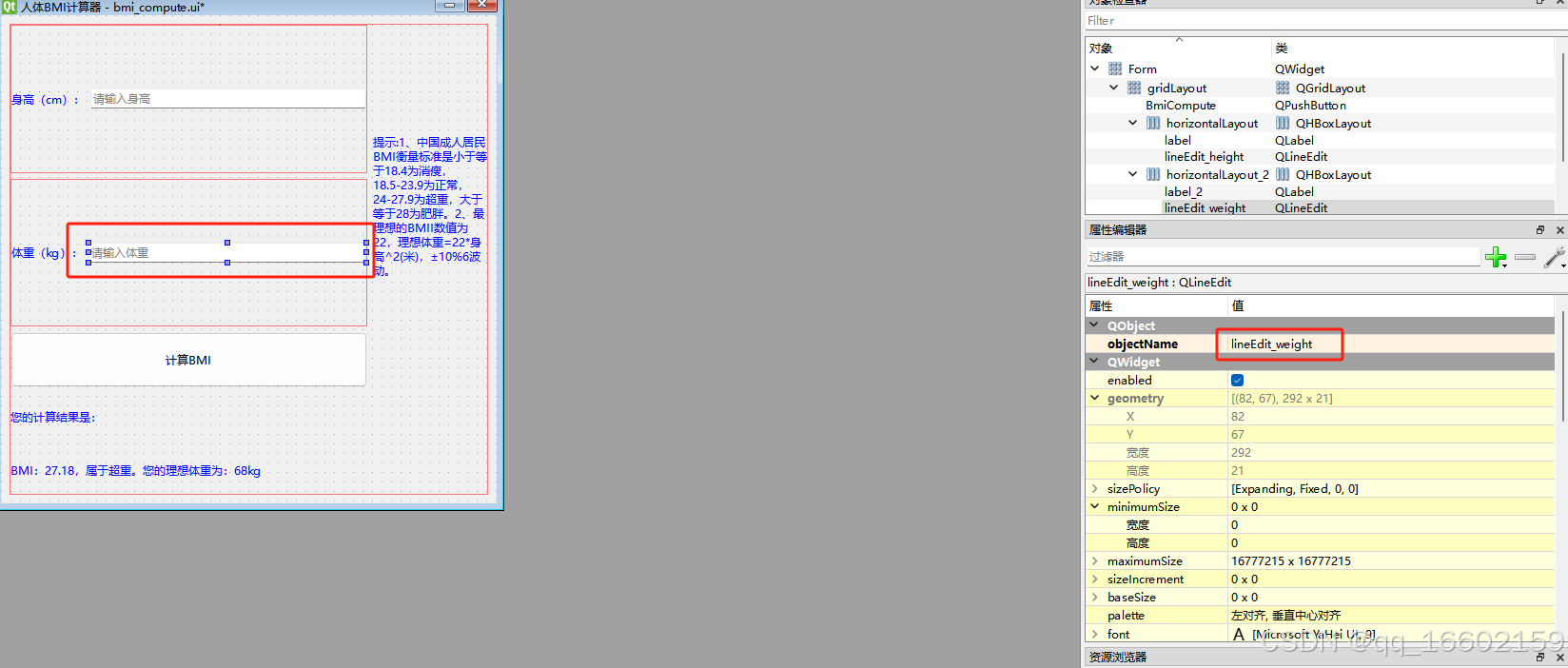1568x668 pixels.
Task: Click the Form grid icon in object tree
Action: pyautogui.click(x=1115, y=69)
